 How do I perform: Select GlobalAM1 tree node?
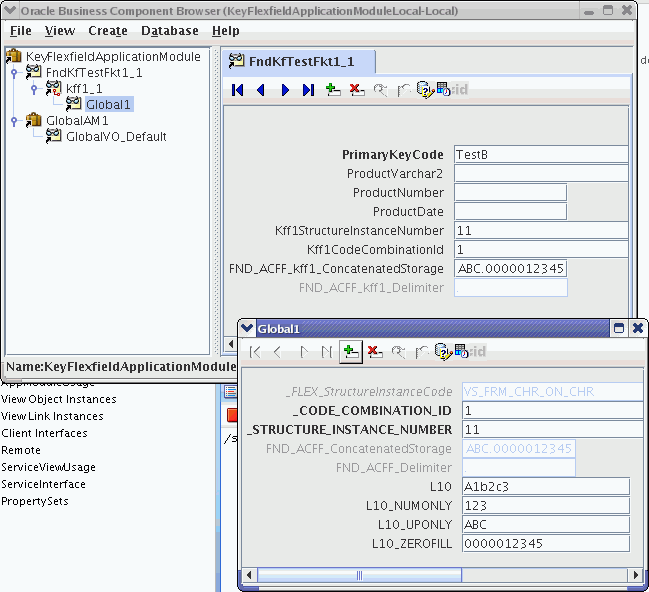pos(77,120)
